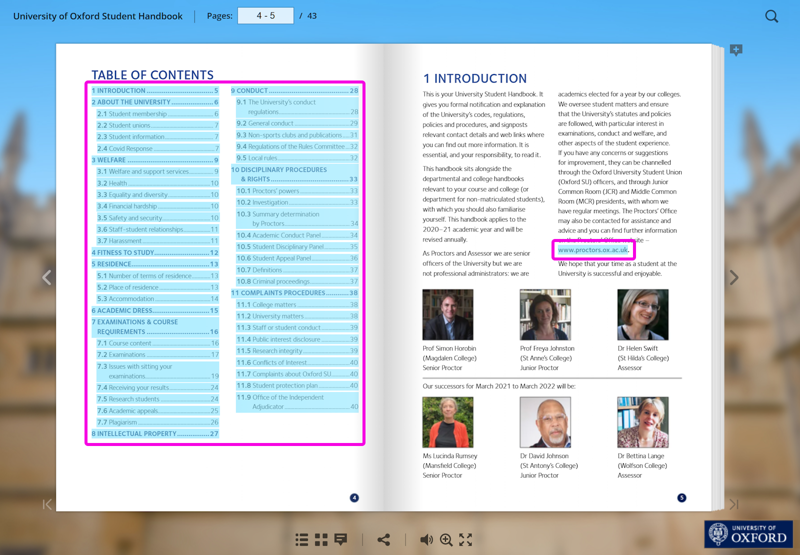Open contents entry 10.1 Proctors' powers
The image size is (800, 555).
click(x=297, y=191)
